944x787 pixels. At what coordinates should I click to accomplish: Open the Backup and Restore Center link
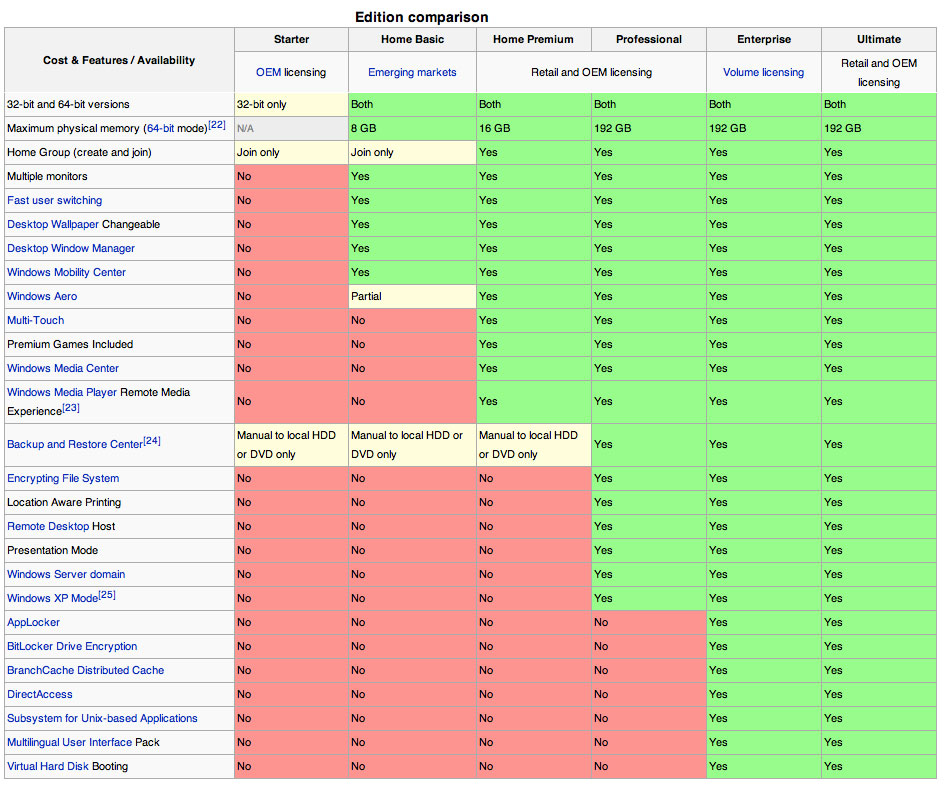click(75, 444)
